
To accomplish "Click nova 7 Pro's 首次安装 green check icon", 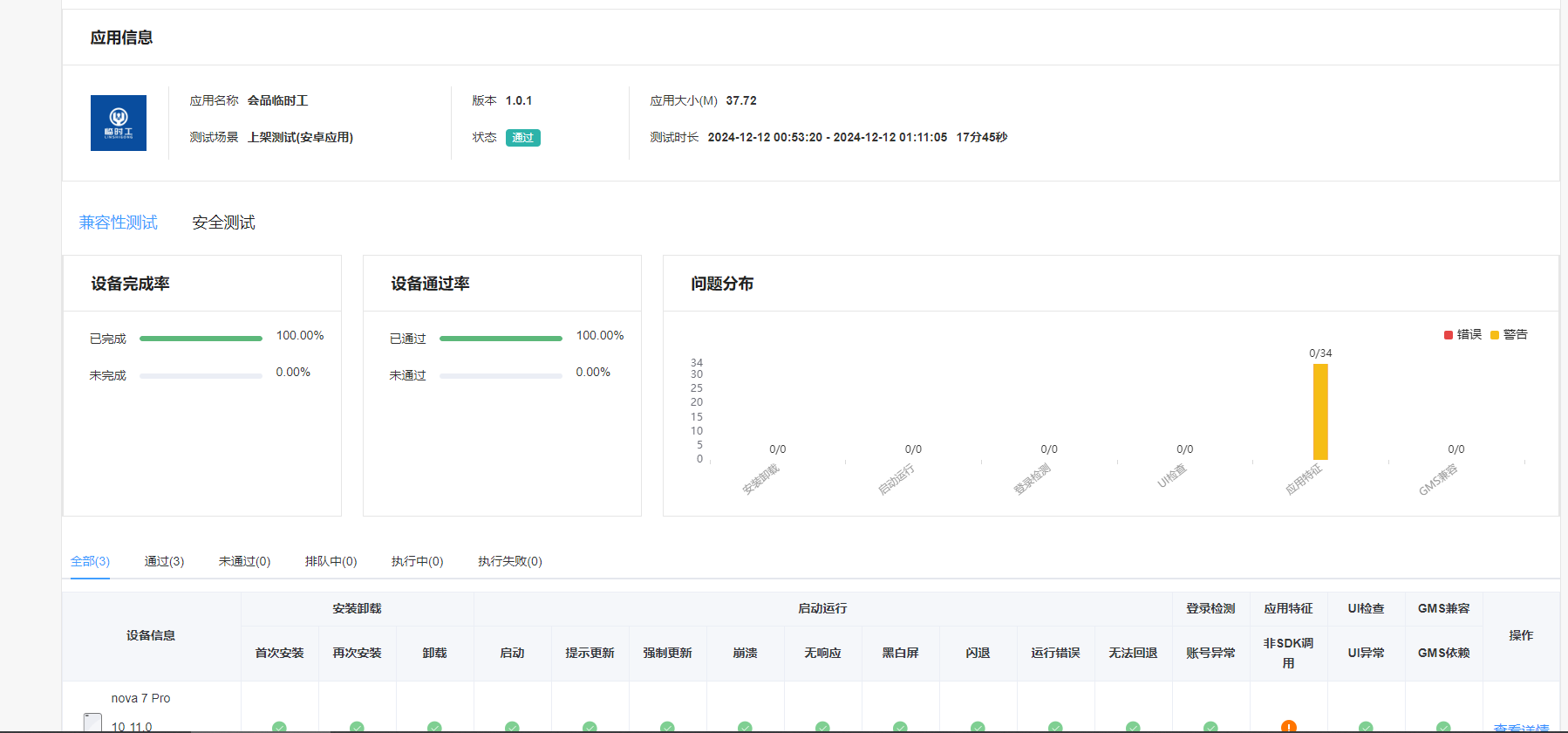I will [279, 727].
